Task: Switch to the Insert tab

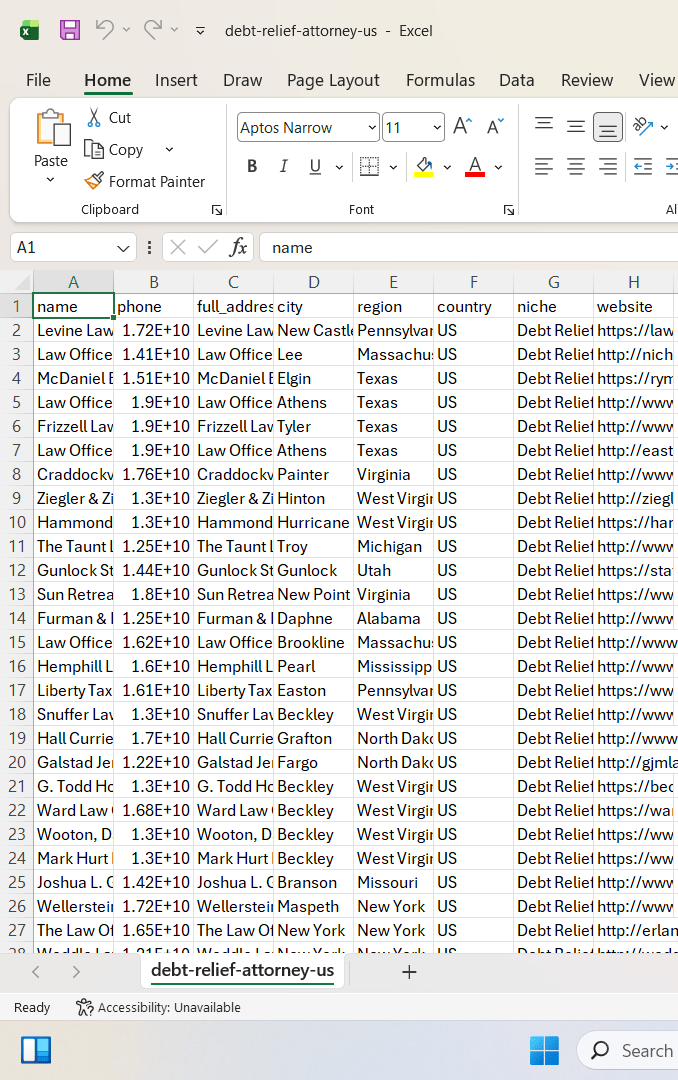Action: tap(176, 80)
